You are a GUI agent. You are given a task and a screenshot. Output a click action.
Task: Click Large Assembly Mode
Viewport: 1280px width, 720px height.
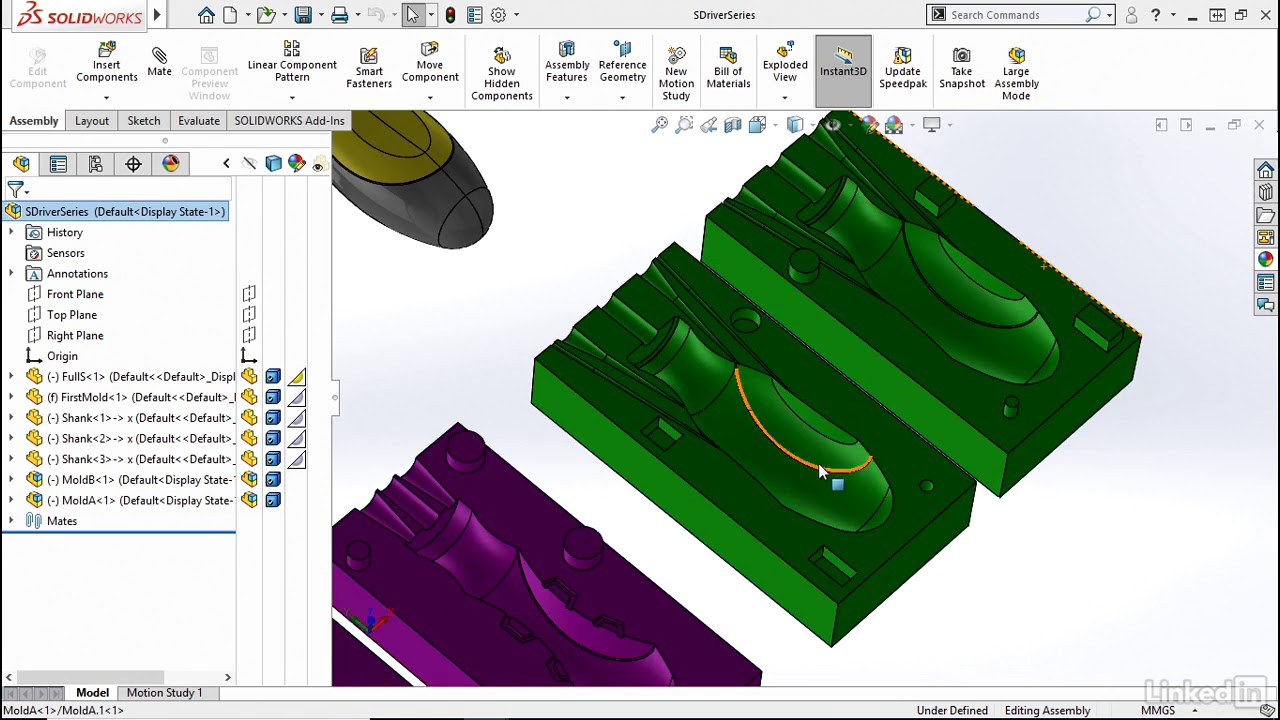tap(1016, 72)
